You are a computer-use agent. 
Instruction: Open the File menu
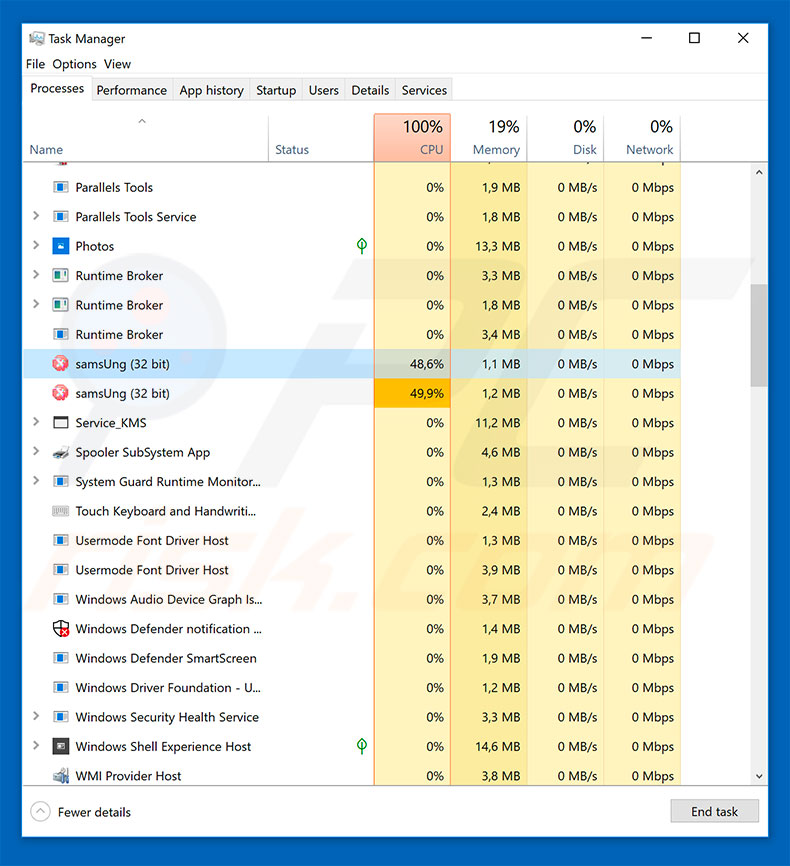click(x=35, y=64)
